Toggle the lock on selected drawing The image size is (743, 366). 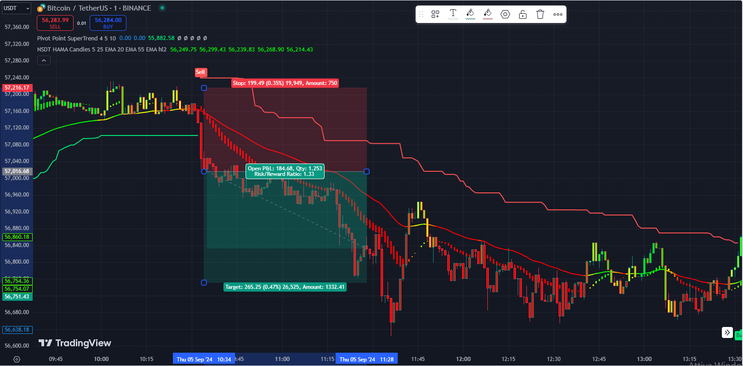[x=522, y=14]
